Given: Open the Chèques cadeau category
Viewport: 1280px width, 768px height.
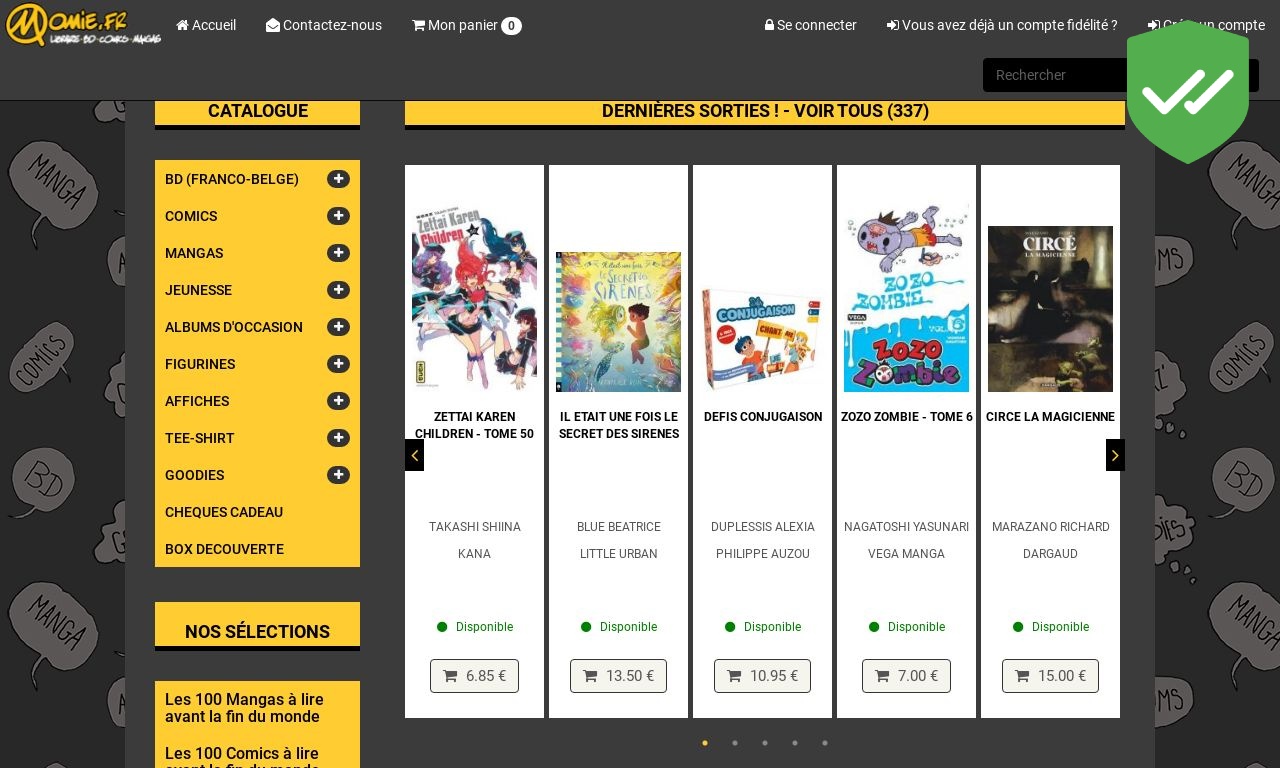Looking at the screenshot, I should point(224,512).
